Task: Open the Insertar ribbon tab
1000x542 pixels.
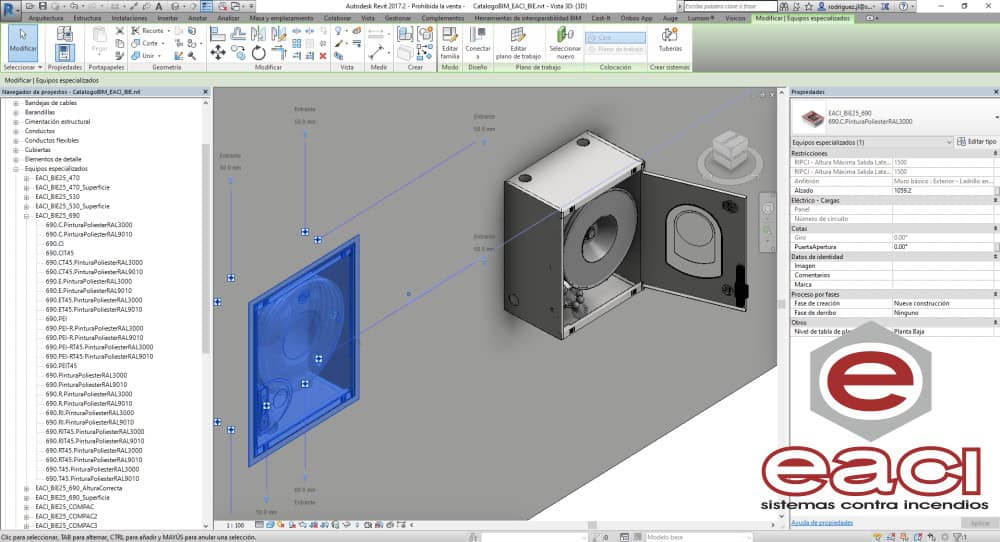Action: tap(168, 18)
